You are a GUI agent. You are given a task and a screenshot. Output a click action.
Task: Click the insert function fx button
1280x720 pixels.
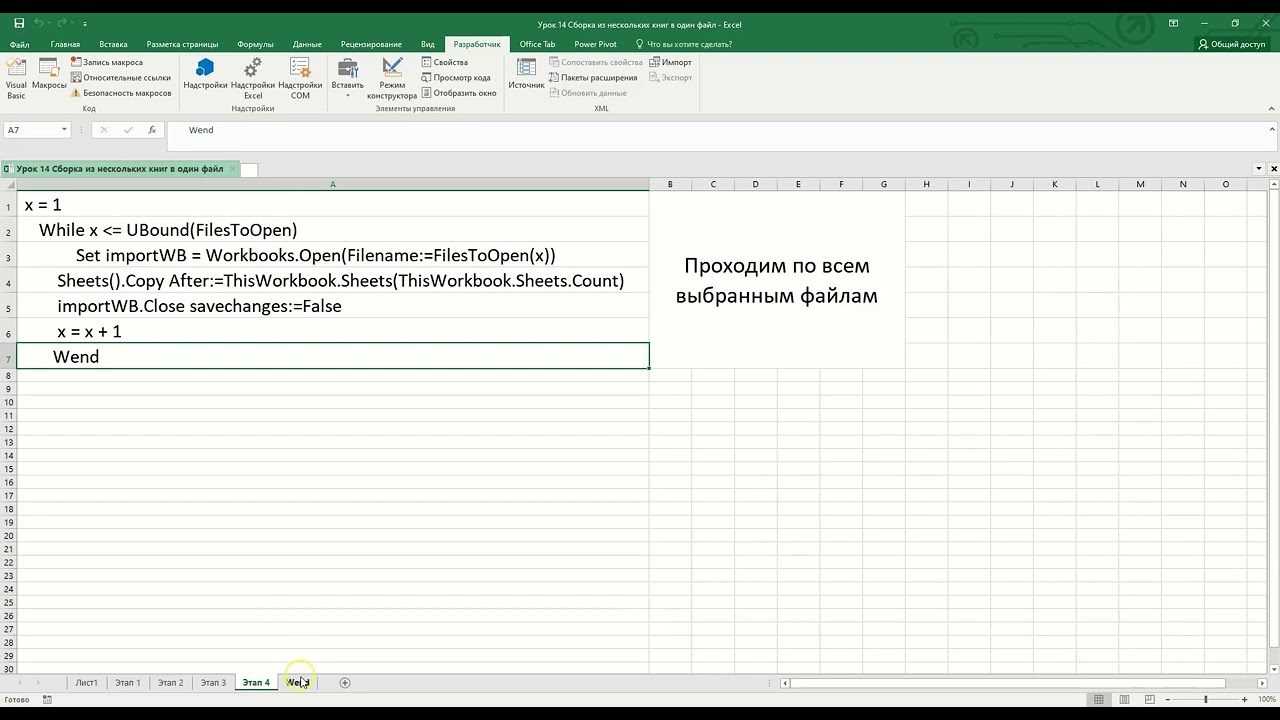point(152,130)
